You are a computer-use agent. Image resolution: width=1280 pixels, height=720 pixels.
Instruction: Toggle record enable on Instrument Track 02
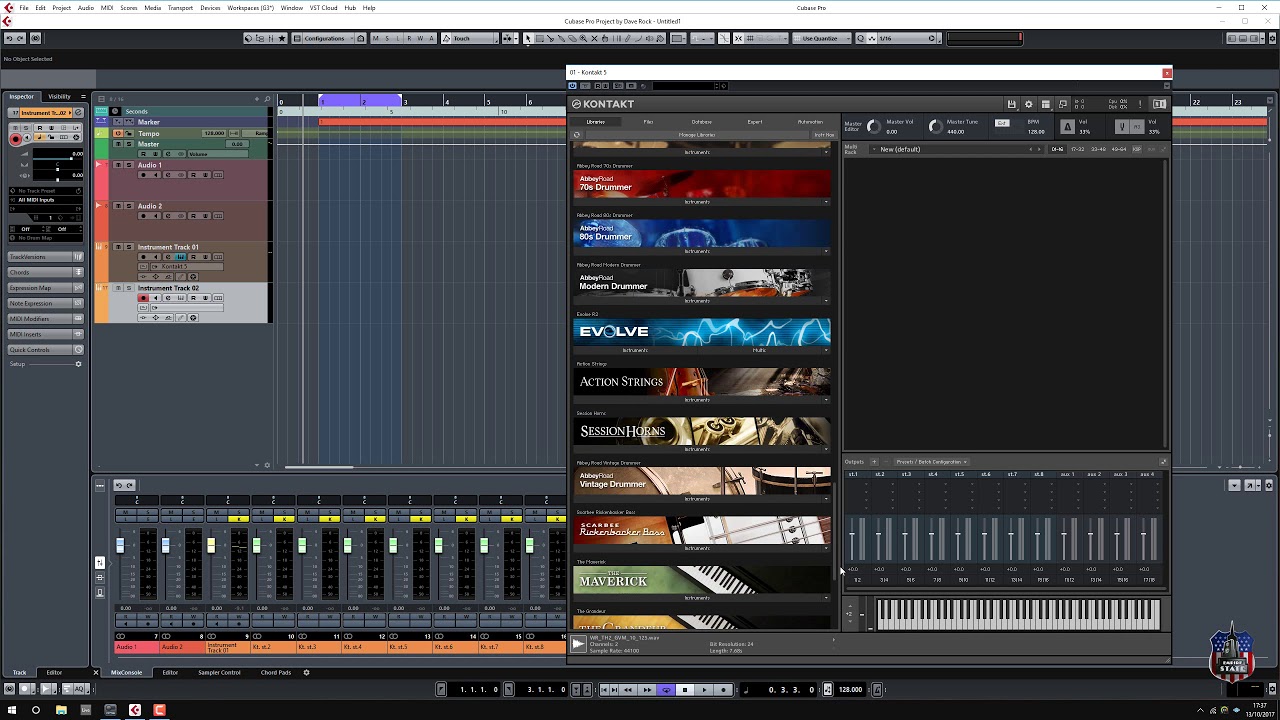click(143, 298)
